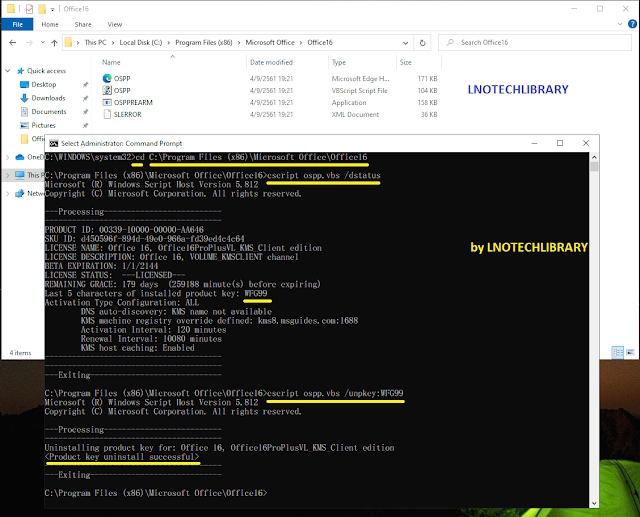Sort files by Date modified column
The height and width of the screenshot is (517, 640).
tap(271, 62)
